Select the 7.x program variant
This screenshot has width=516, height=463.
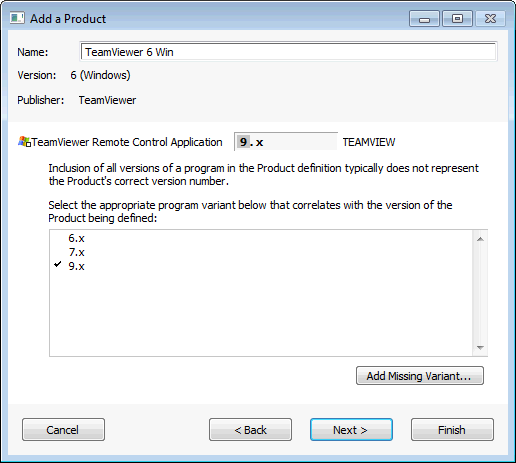[x=76, y=252]
